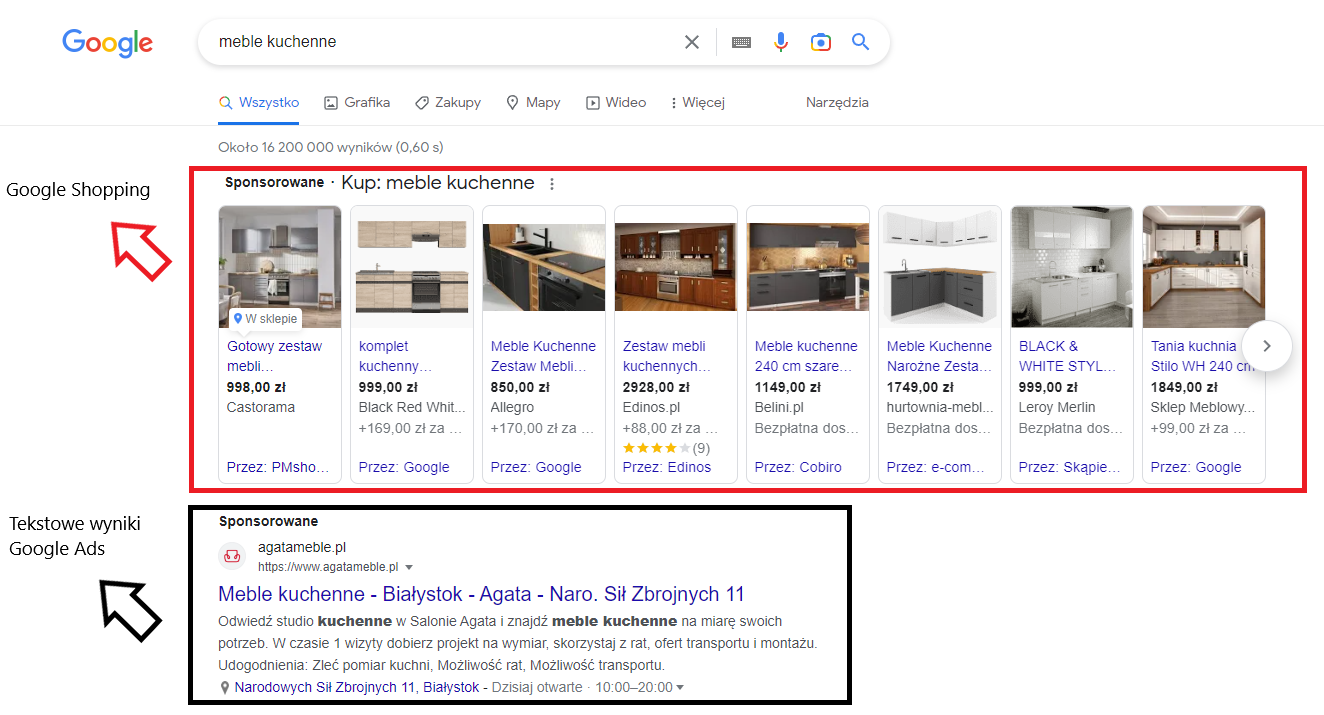Click Przez: e-com link
This screenshot has width=1324, height=715.
pyautogui.click(x=936, y=467)
